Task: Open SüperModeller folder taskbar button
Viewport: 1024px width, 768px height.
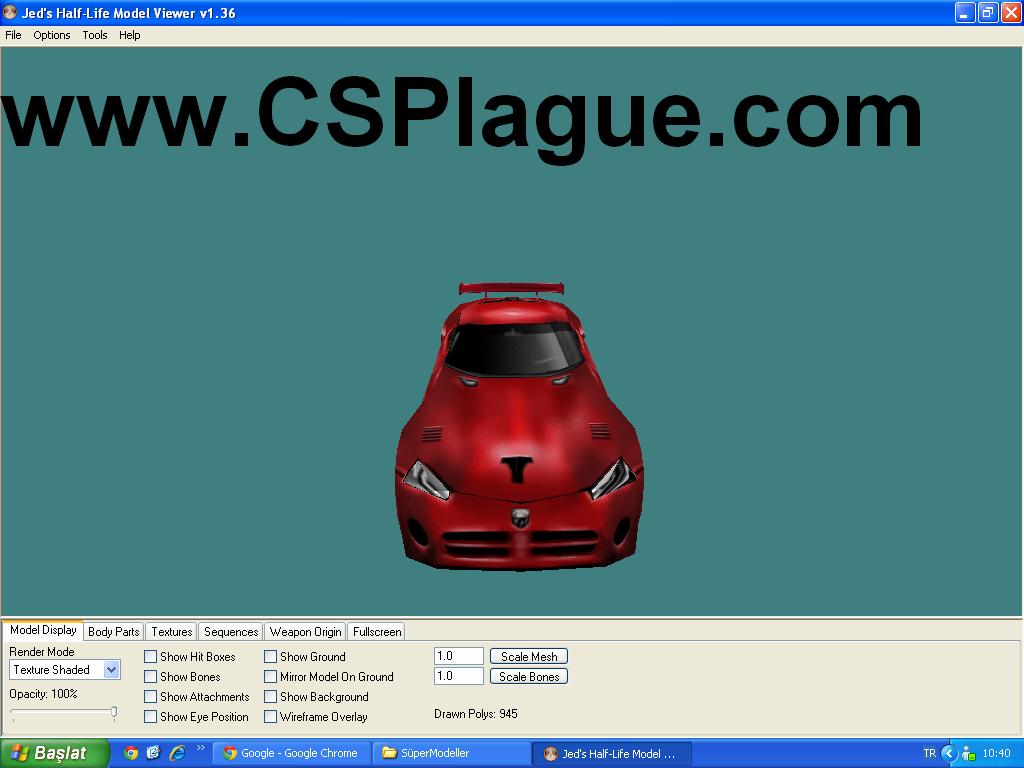Action: tap(451, 753)
